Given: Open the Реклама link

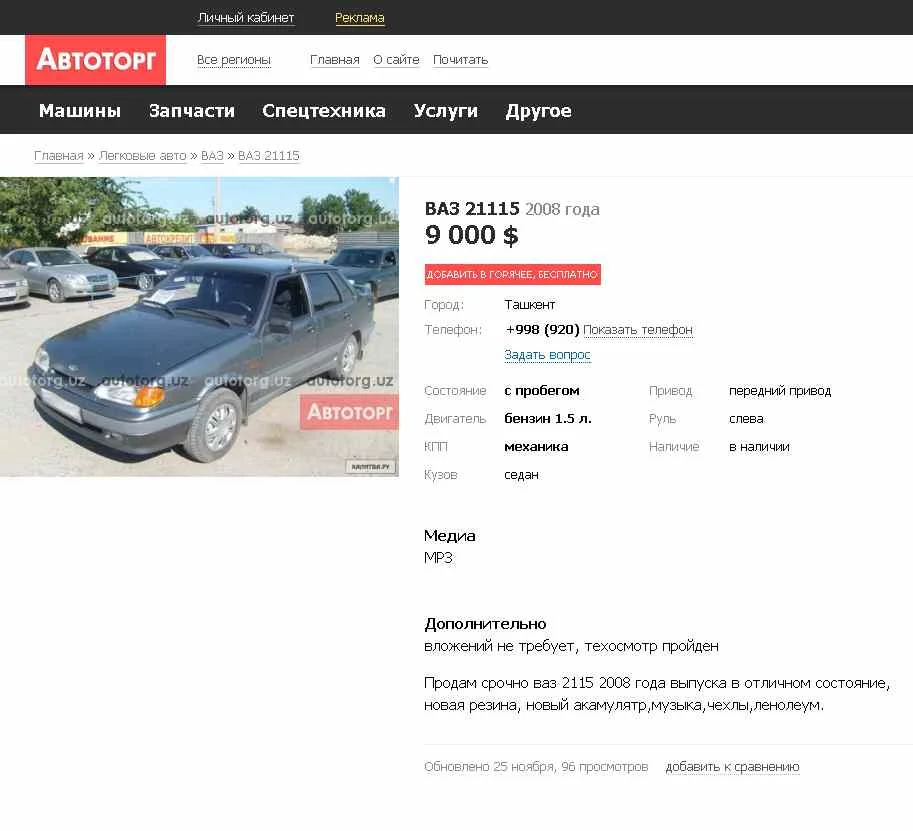Looking at the screenshot, I should [x=359, y=18].
